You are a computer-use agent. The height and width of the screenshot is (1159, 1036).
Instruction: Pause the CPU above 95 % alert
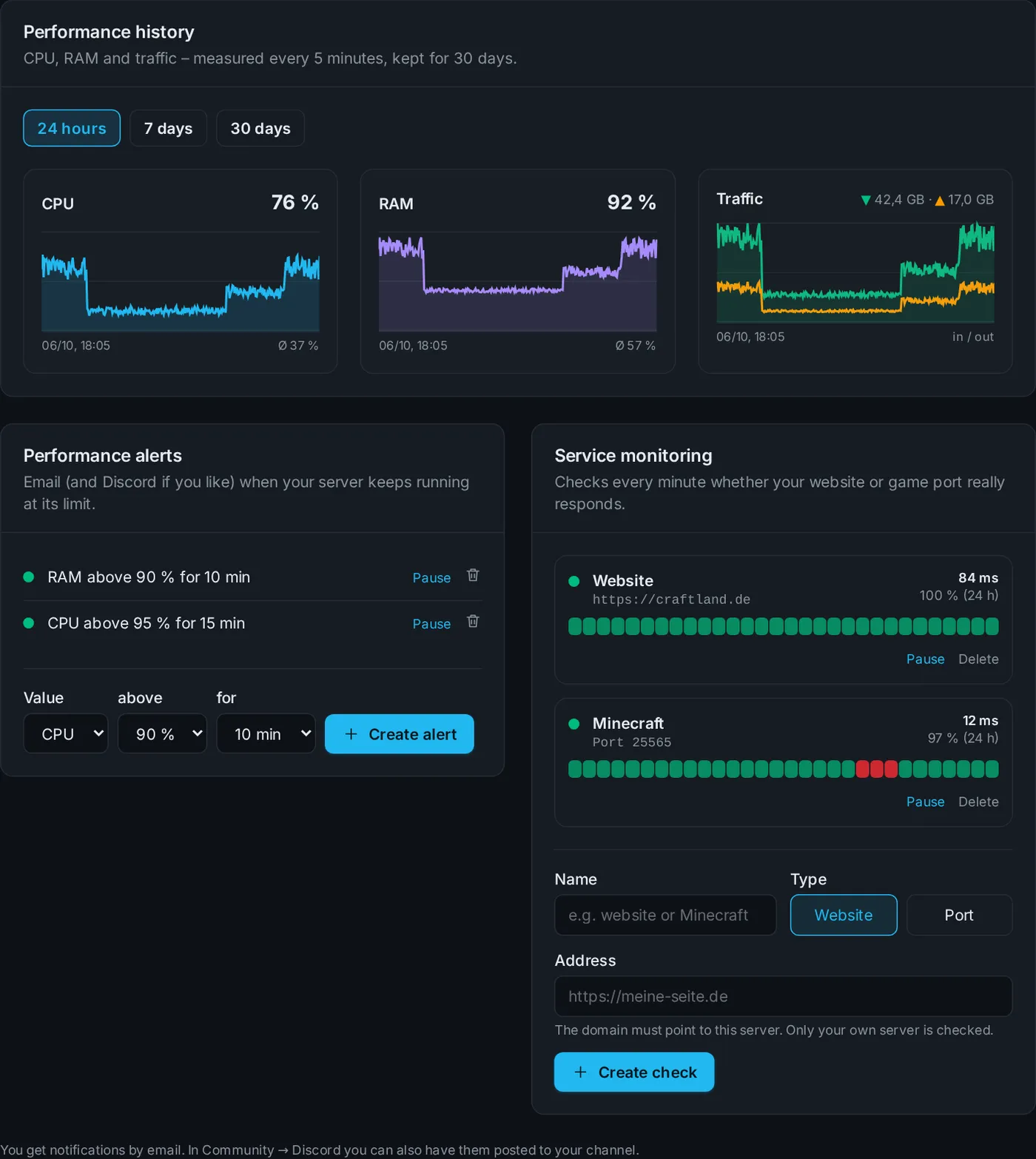pos(431,624)
